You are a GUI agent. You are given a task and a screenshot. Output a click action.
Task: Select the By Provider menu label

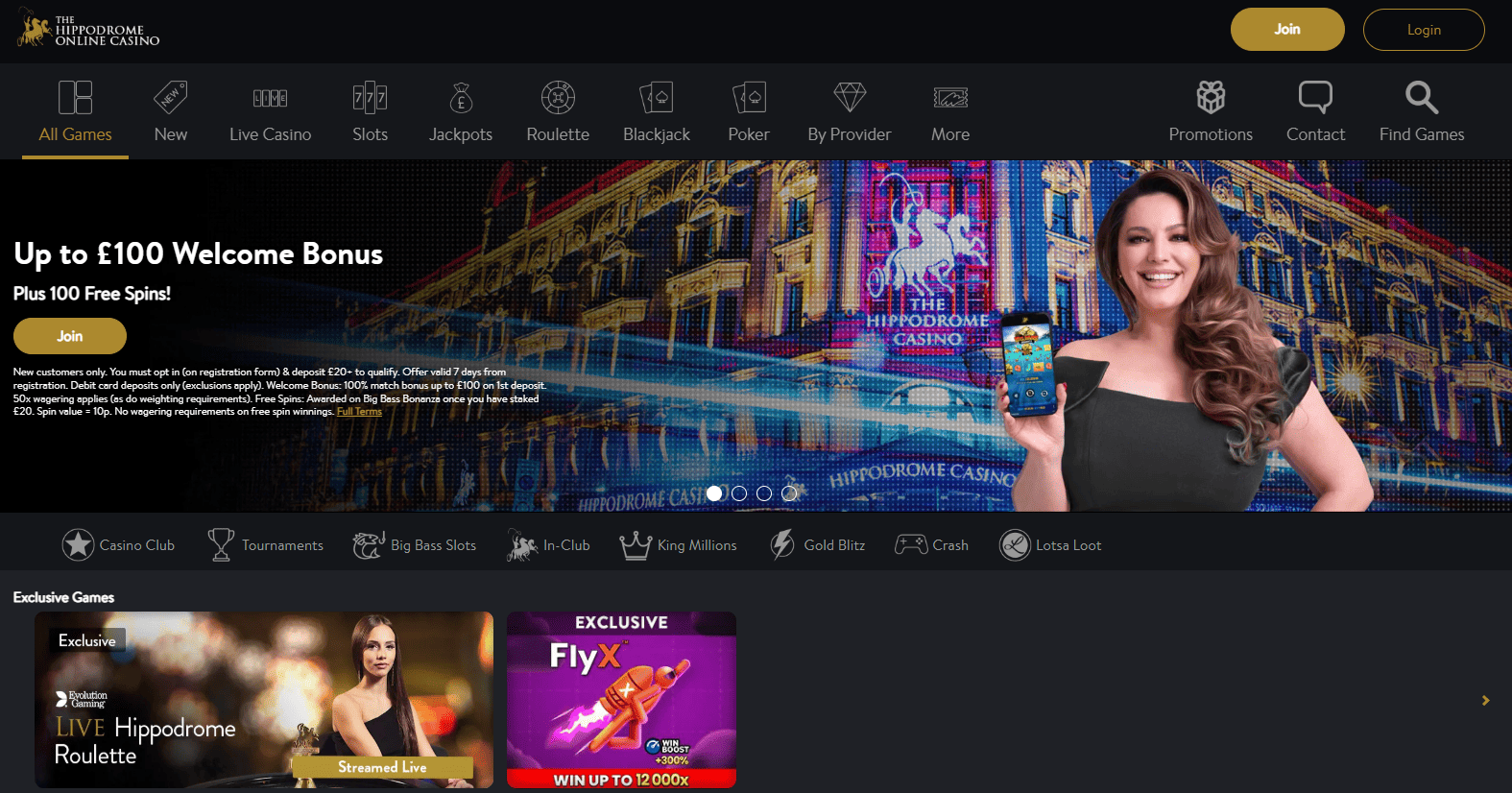[x=850, y=134]
